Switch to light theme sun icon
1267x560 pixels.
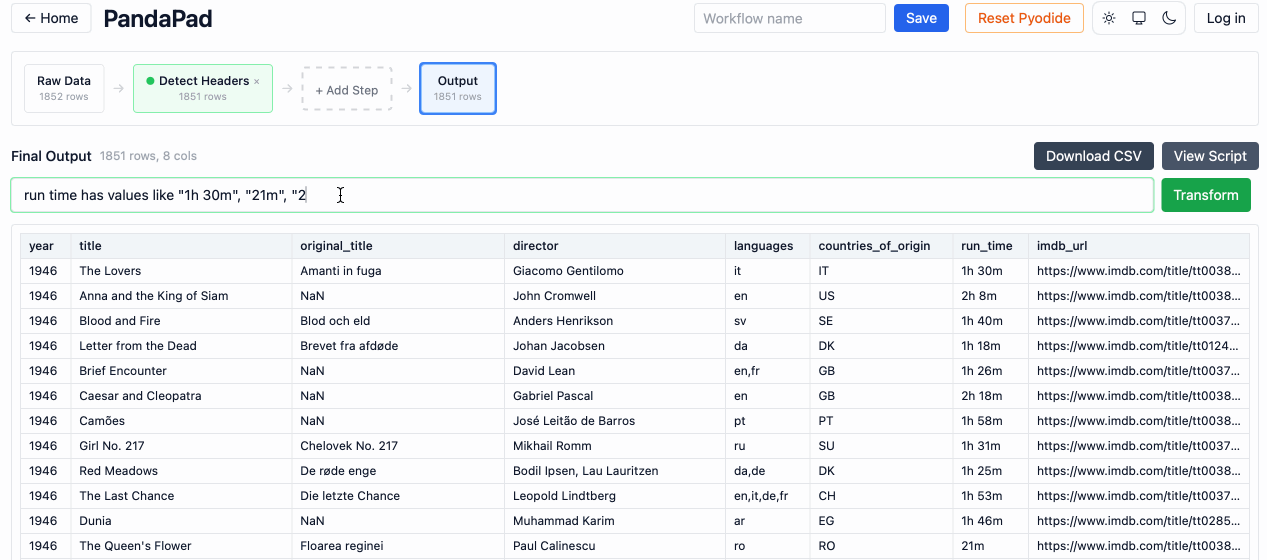click(1109, 18)
